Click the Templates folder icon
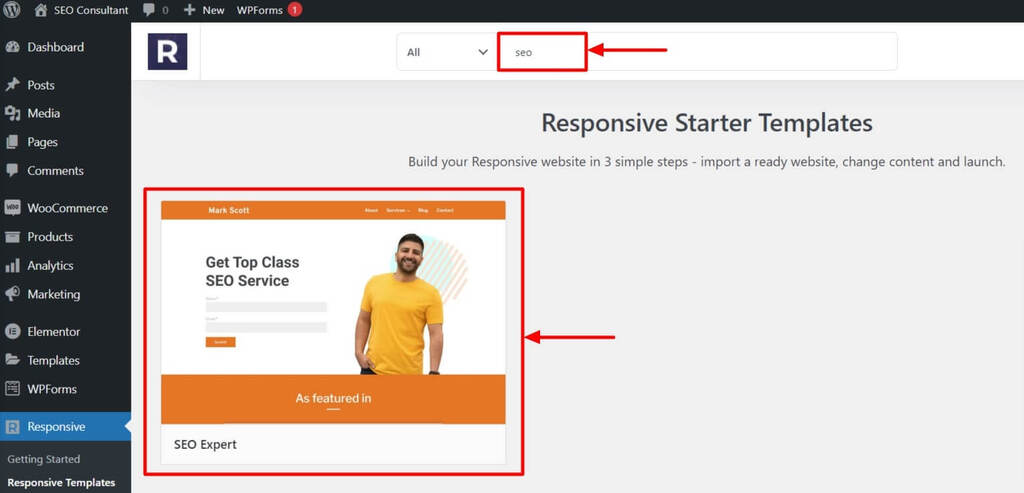 [12, 360]
